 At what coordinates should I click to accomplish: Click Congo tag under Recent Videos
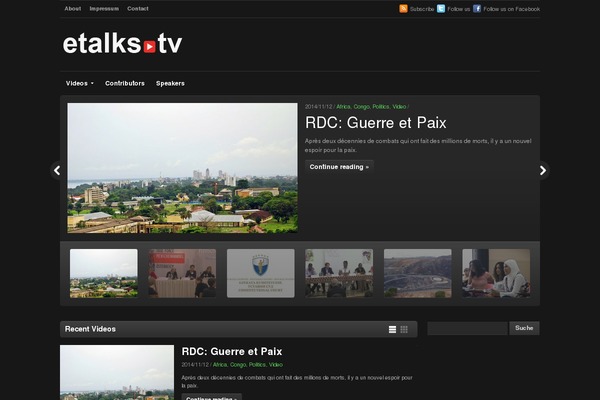(x=238, y=365)
